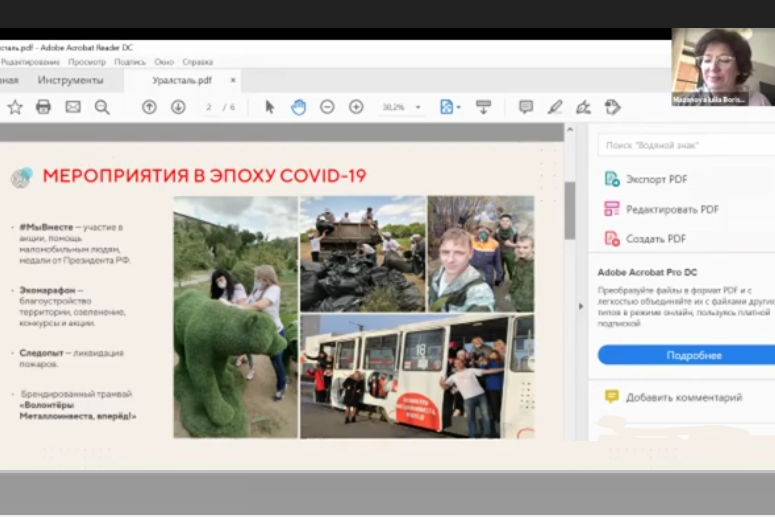This screenshot has height=517, width=775.
Task: Switch to the Инструменты tab
Action: (x=70, y=80)
